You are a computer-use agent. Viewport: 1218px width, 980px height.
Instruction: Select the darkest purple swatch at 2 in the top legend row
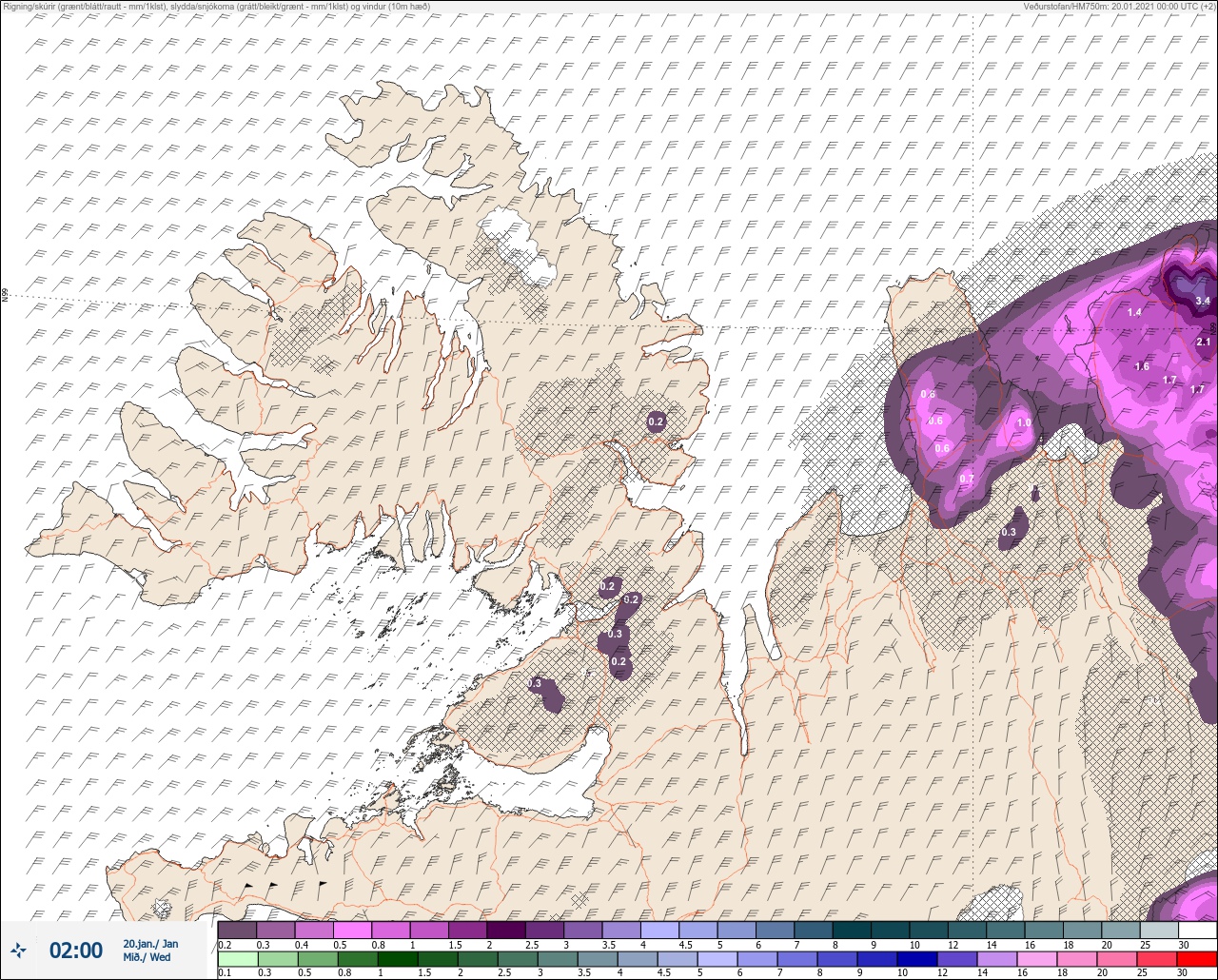(505, 930)
